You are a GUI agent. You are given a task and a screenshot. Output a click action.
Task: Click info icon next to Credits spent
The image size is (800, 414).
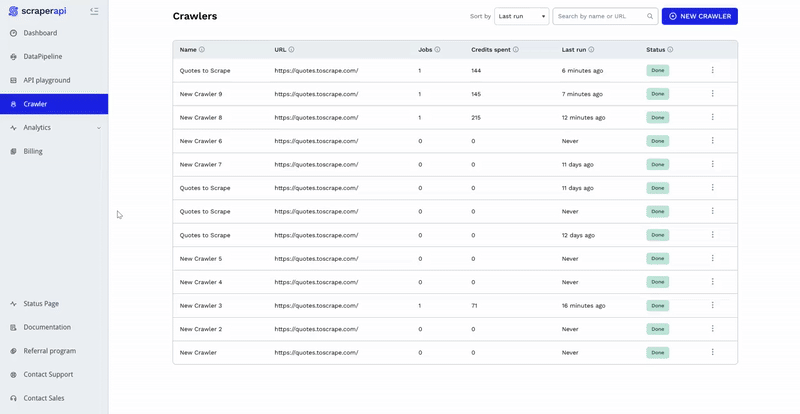(x=516, y=49)
